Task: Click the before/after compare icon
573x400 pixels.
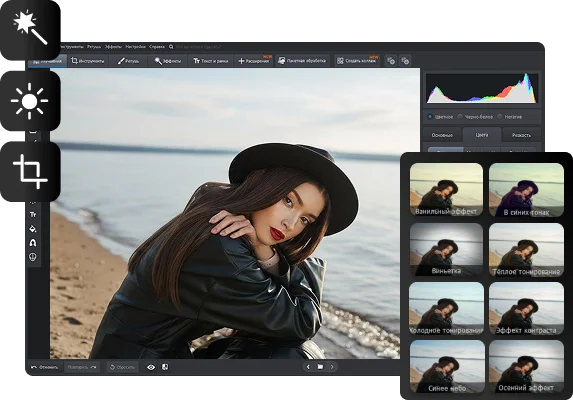Action: pyautogui.click(x=165, y=367)
